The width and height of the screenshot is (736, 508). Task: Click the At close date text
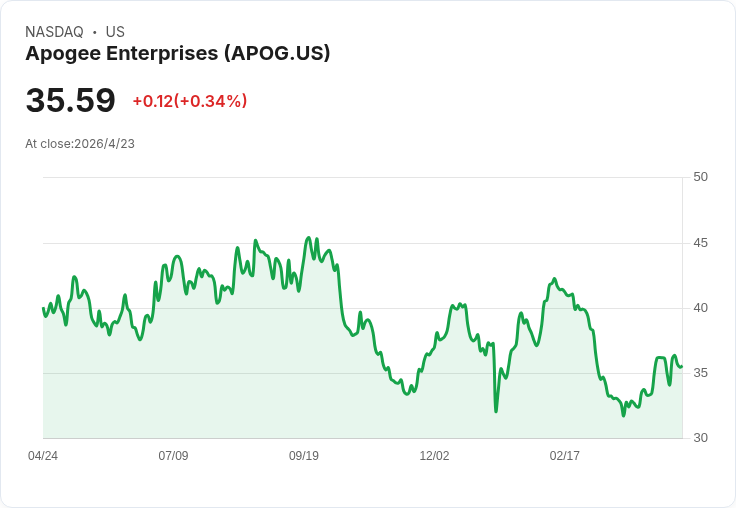[x=80, y=144]
